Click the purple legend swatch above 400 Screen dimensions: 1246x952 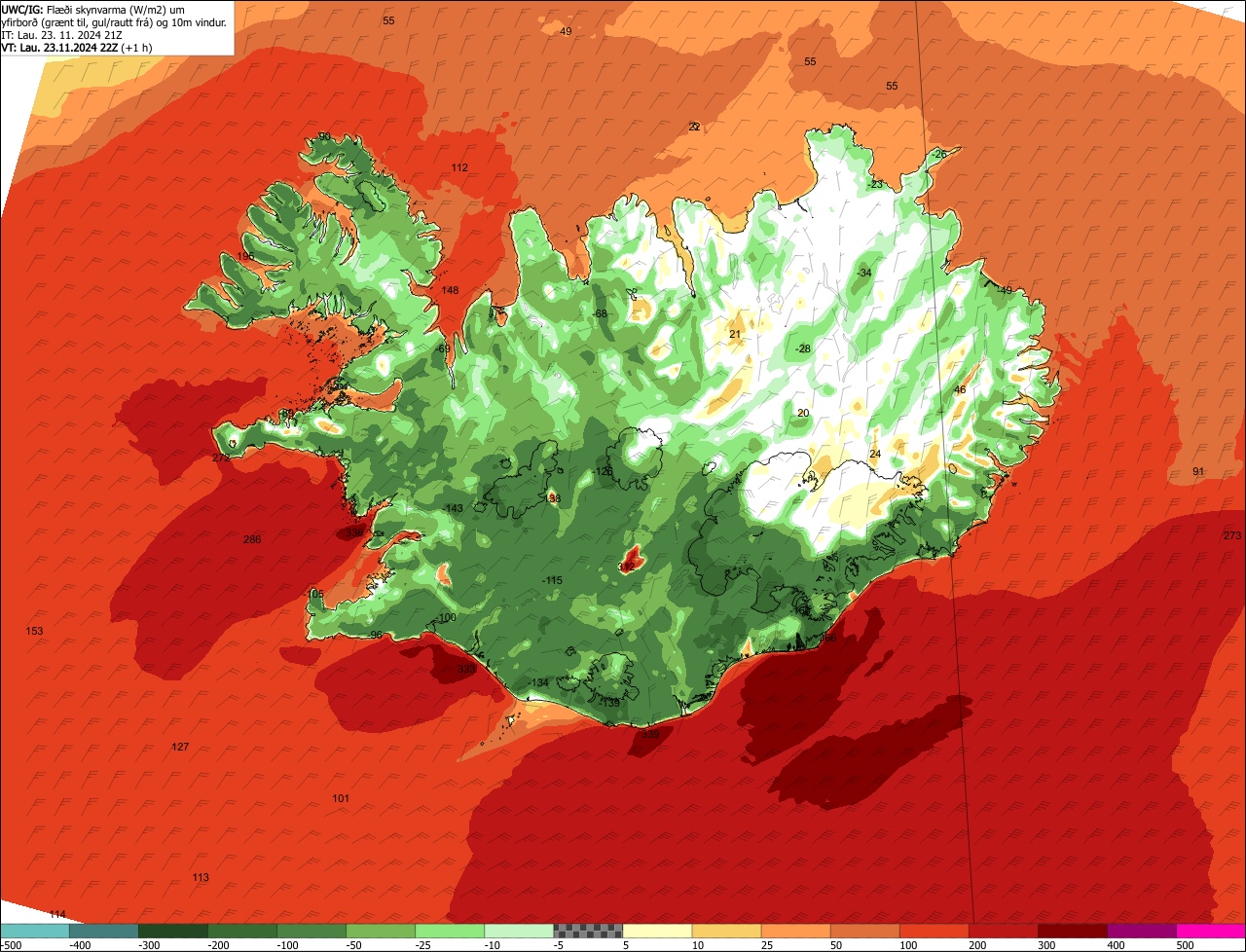[1142, 931]
